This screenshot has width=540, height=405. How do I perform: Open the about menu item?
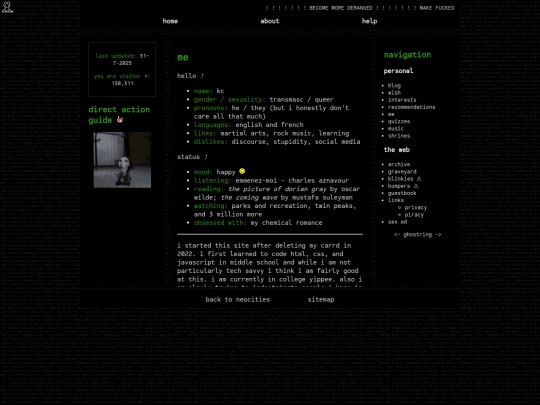(x=270, y=21)
